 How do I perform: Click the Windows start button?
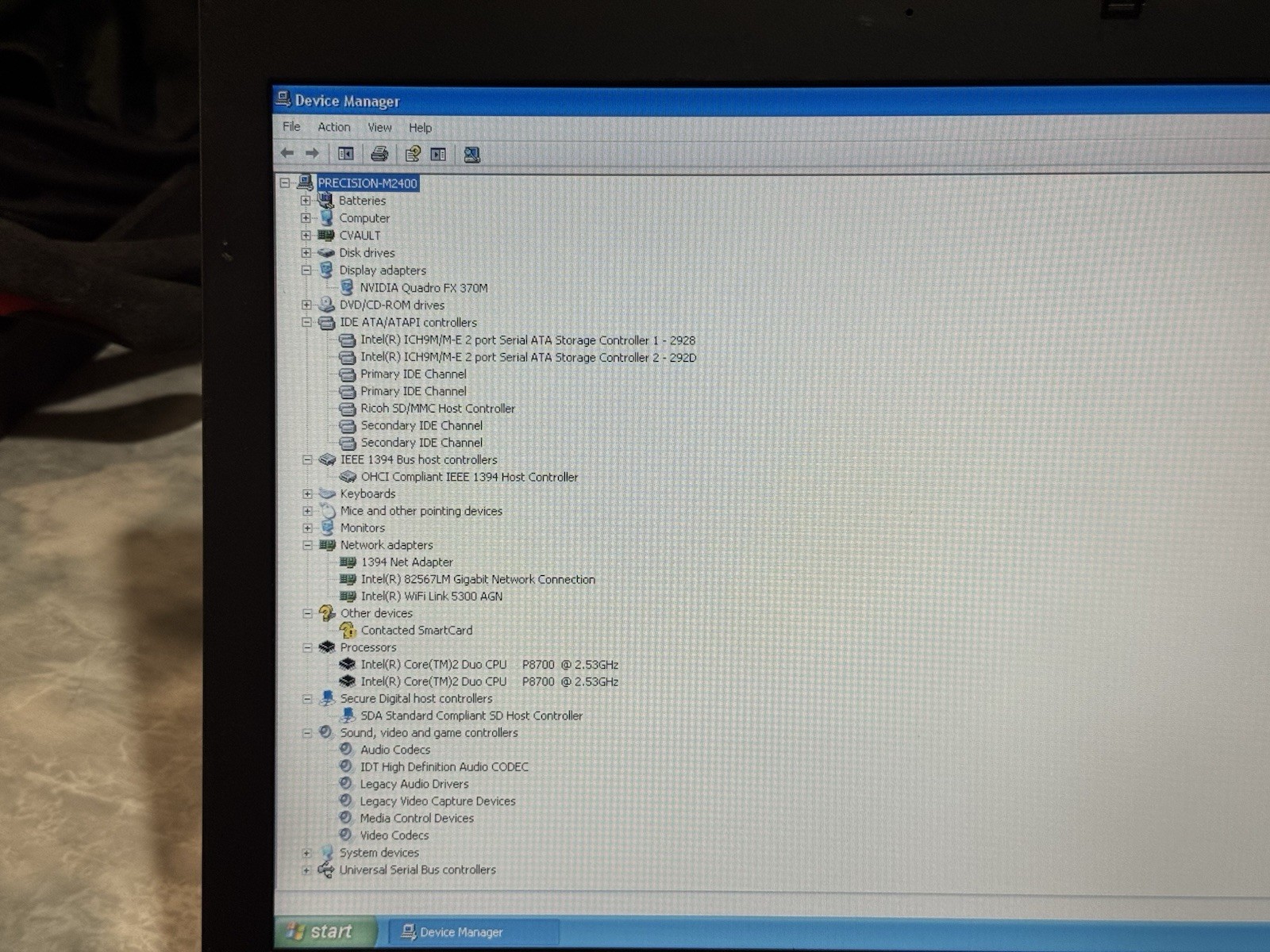pyautogui.click(x=325, y=931)
